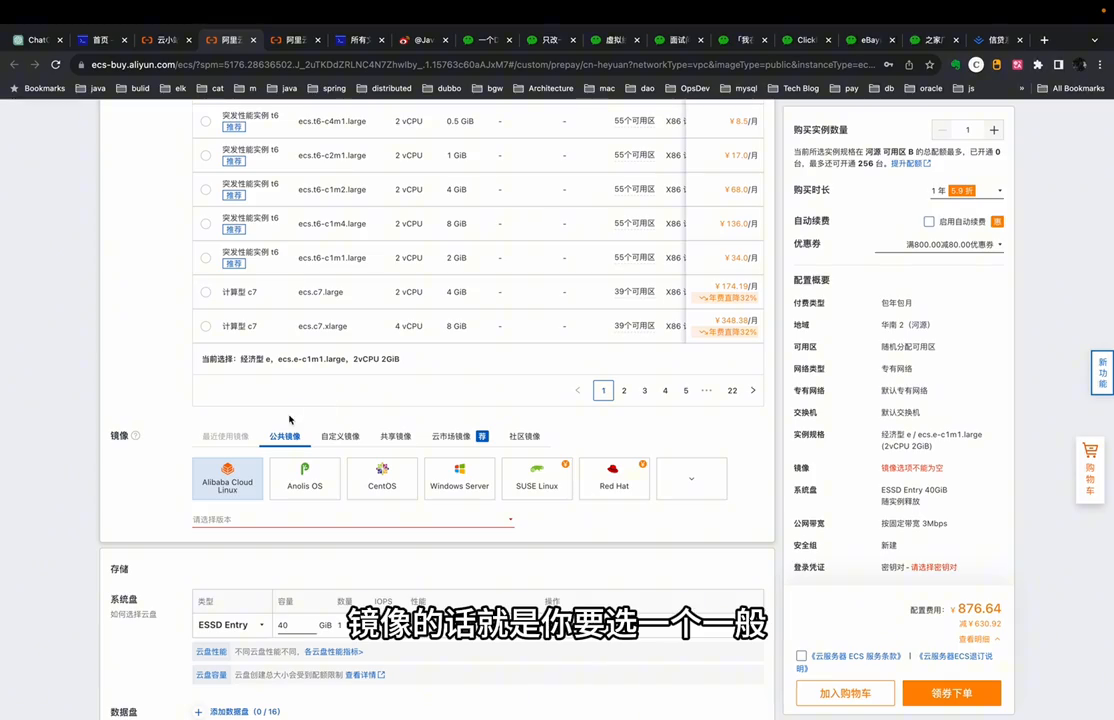This screenshot has width=1114, height=720.
Task: Open the 购买时长 1年 dropdown
Action: coord(967,190)
